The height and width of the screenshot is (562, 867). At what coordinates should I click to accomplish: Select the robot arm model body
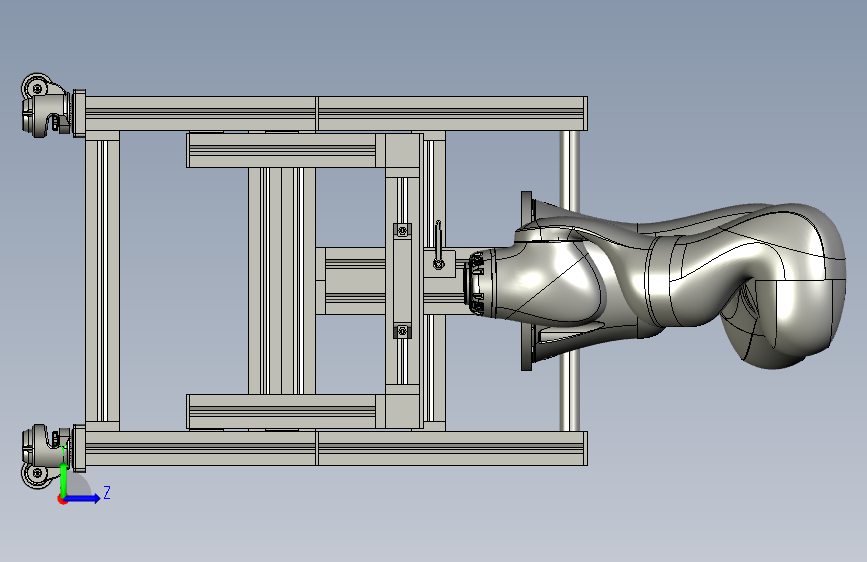(658, 282)
